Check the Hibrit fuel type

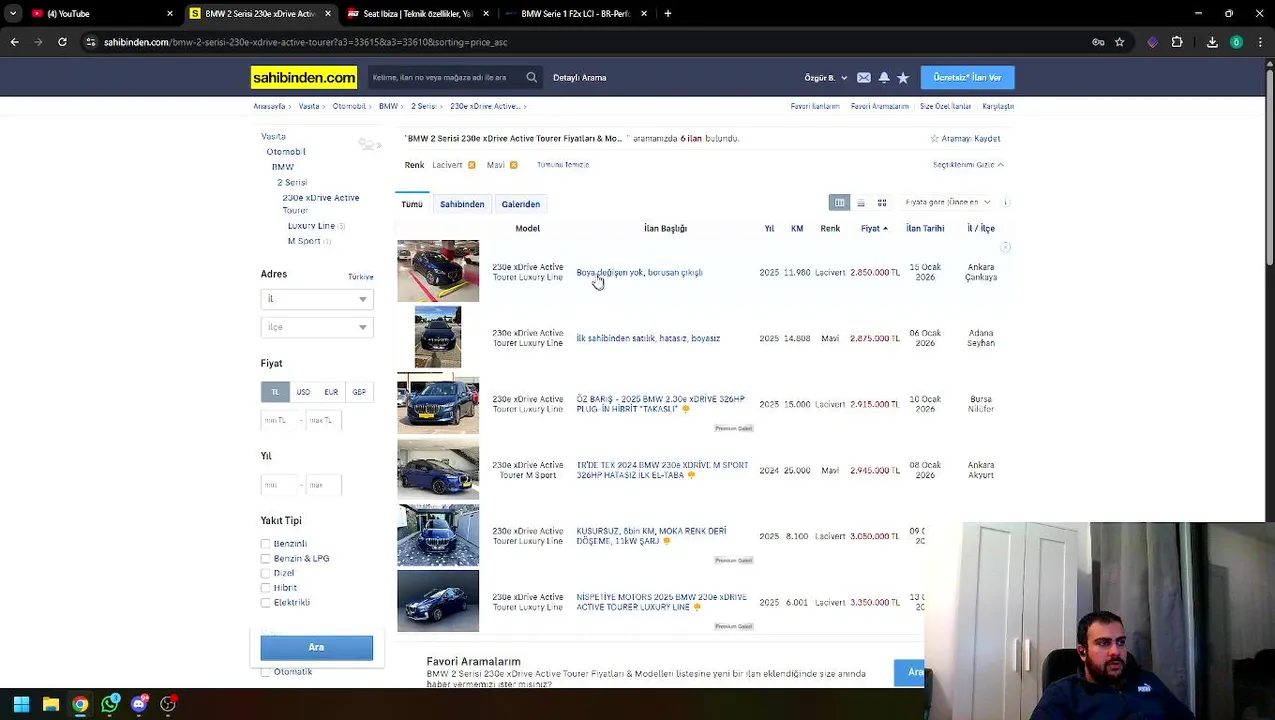pyautogui.click(x=266, y=588)
